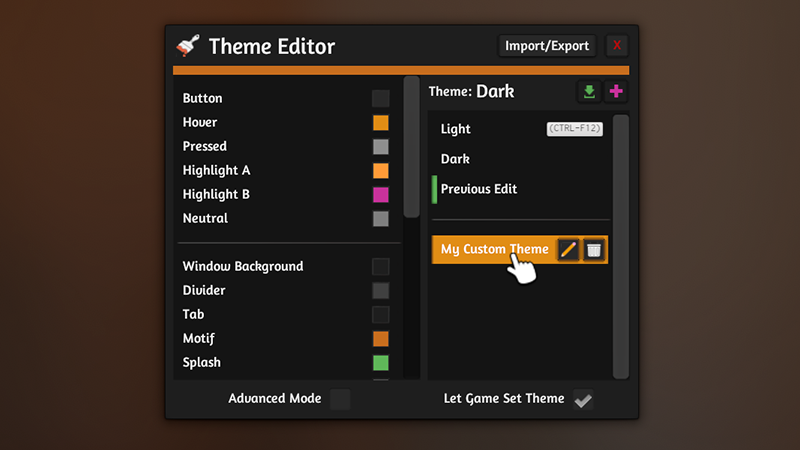
Task: Open the Highlight B magenta swatch
Action: click(381, 194)
